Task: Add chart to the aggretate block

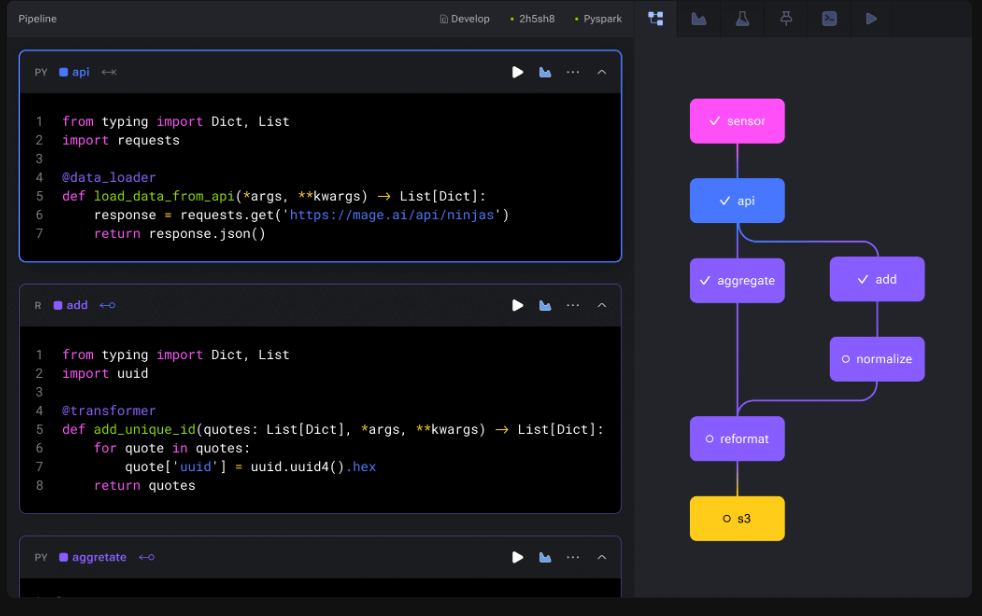Action: tap(545, 557)
